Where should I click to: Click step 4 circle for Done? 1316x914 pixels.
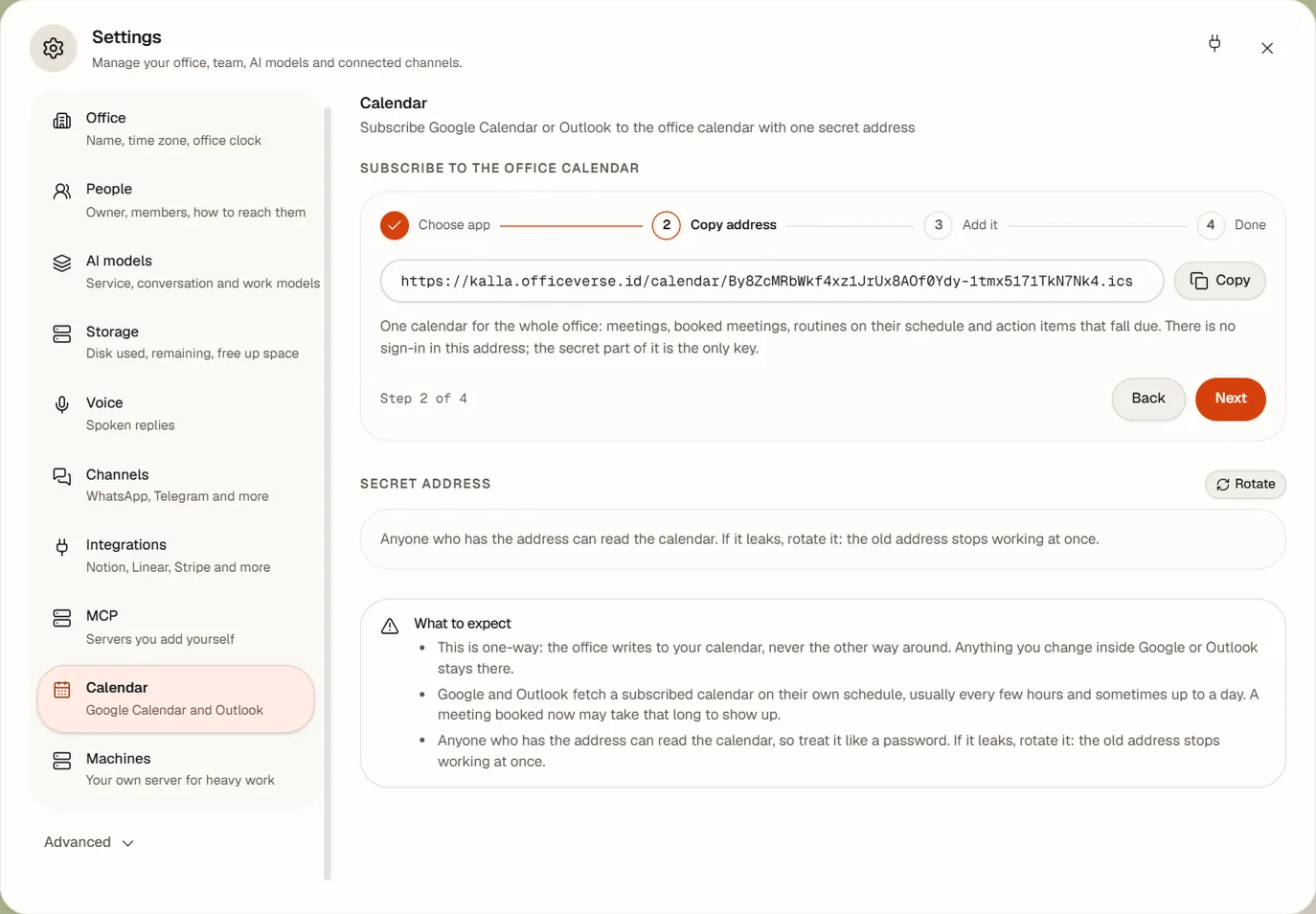[1211, 225]
